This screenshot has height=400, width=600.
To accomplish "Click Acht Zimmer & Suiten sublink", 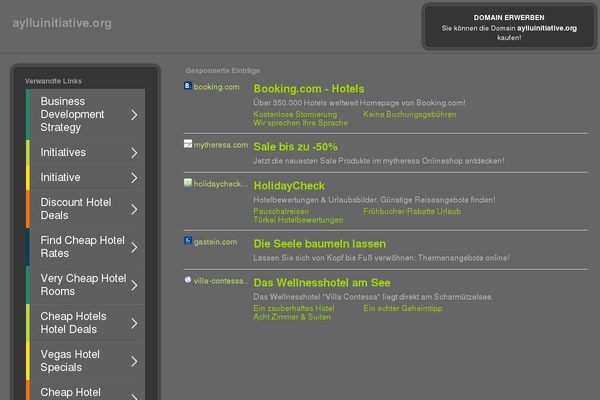I will [292, 317].
